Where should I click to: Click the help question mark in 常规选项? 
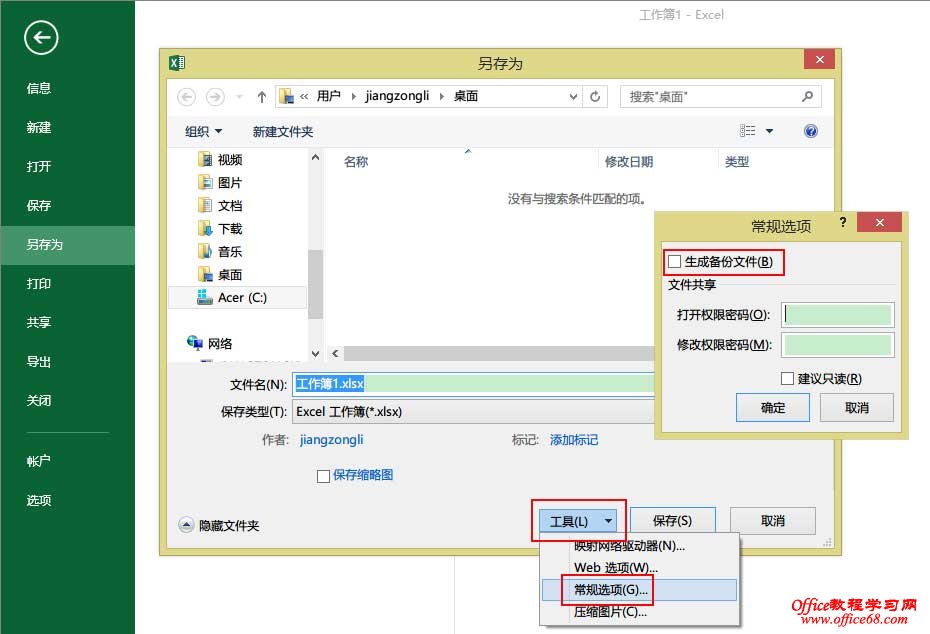[843, 222]
